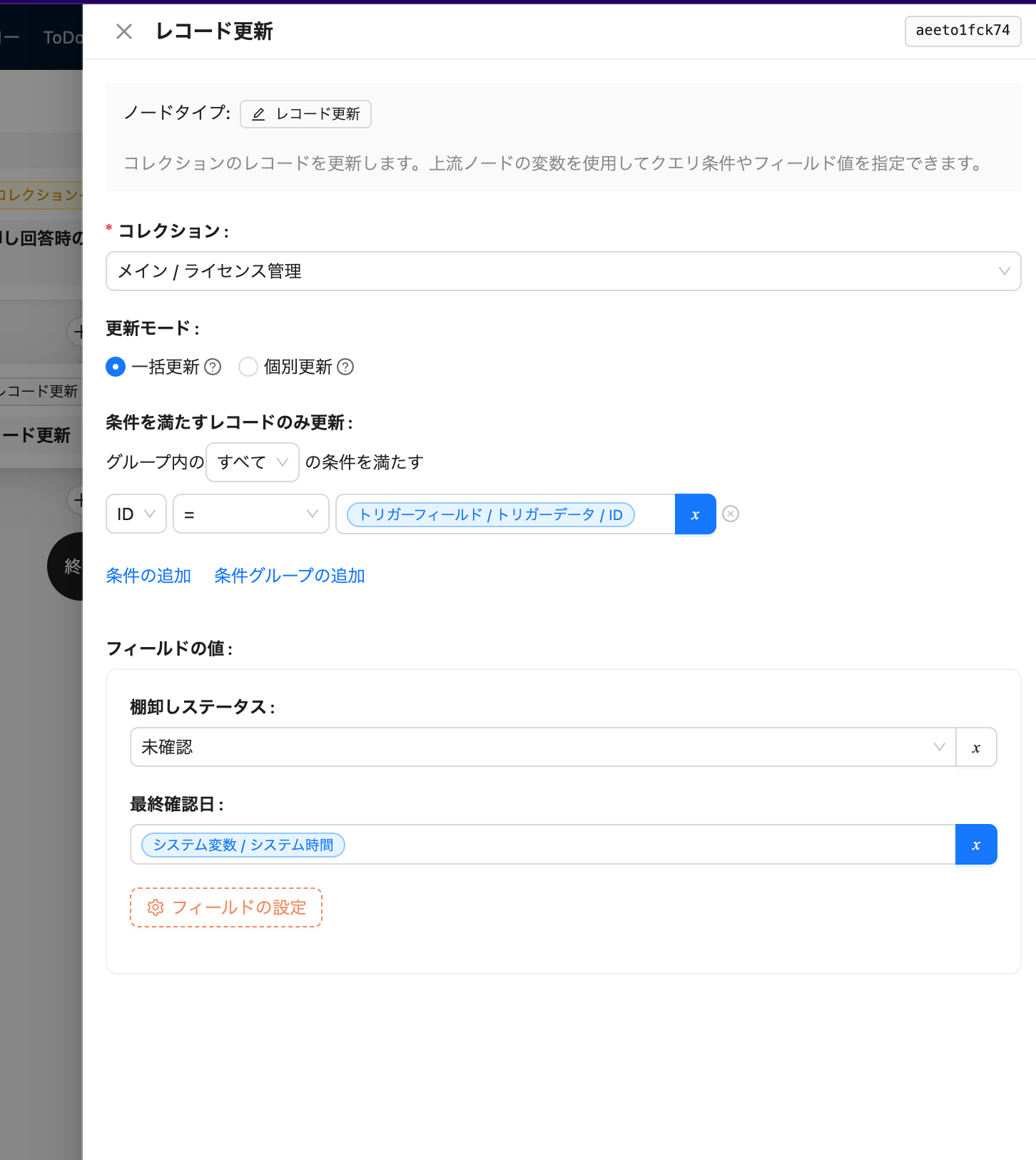Click the ToDo menu item in the background header
Image resolution: width=1036 pixels, height=1160 pixels.
[63, 38]
